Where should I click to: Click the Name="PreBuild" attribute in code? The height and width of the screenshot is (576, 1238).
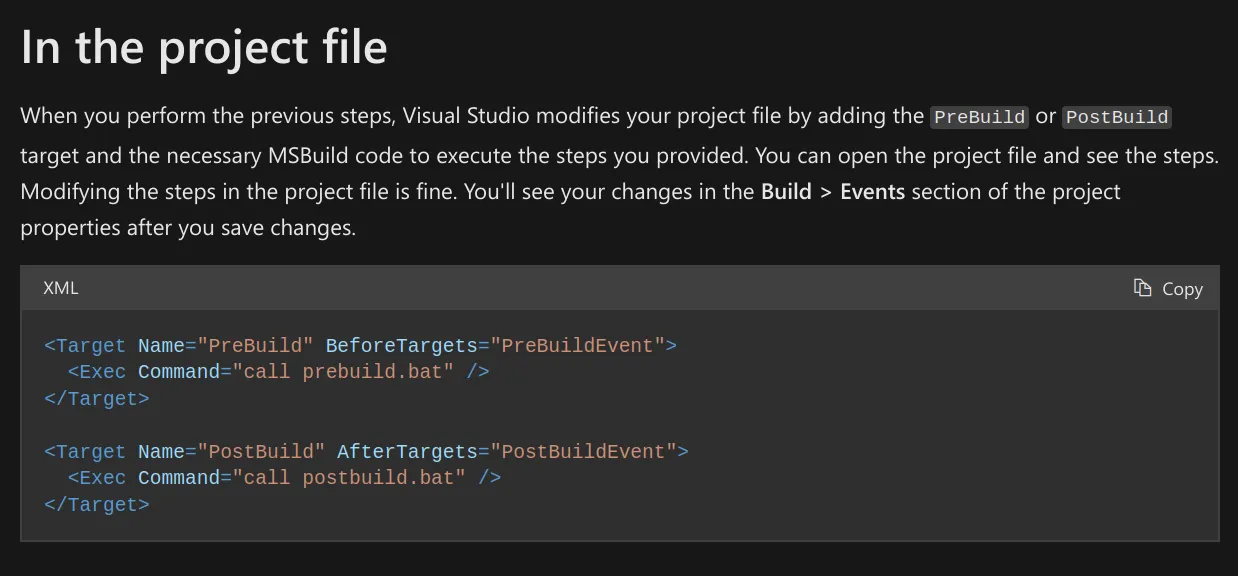coord(226,345)
